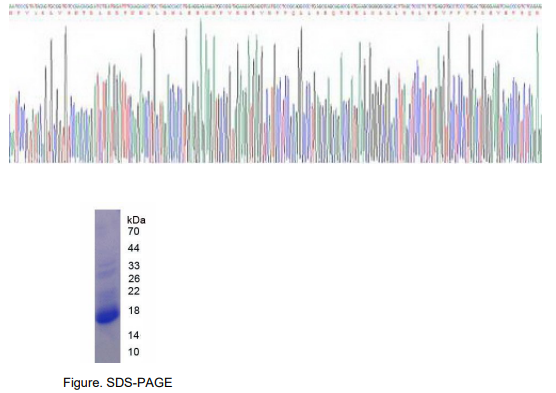556x393 pixels.
Task: Select the 14 kDa marker label
Action: point(134,335)
